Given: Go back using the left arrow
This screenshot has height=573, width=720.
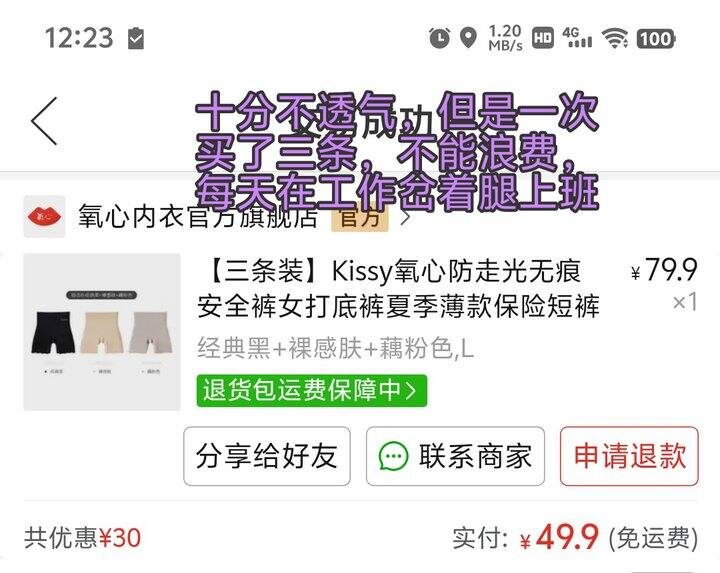Looking at the screenshot, I should (45, 121).
